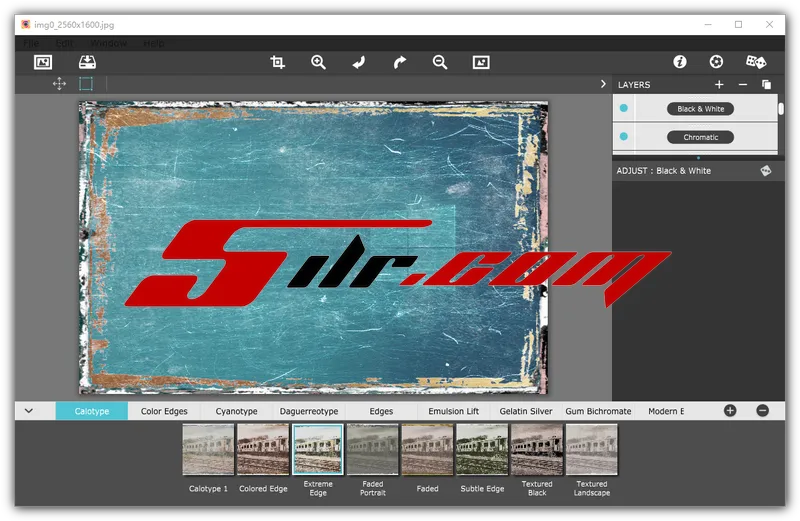The image size is (800, 521).
Task: Apply the Faded Portrait preset
Action: [x=372, y=450]
